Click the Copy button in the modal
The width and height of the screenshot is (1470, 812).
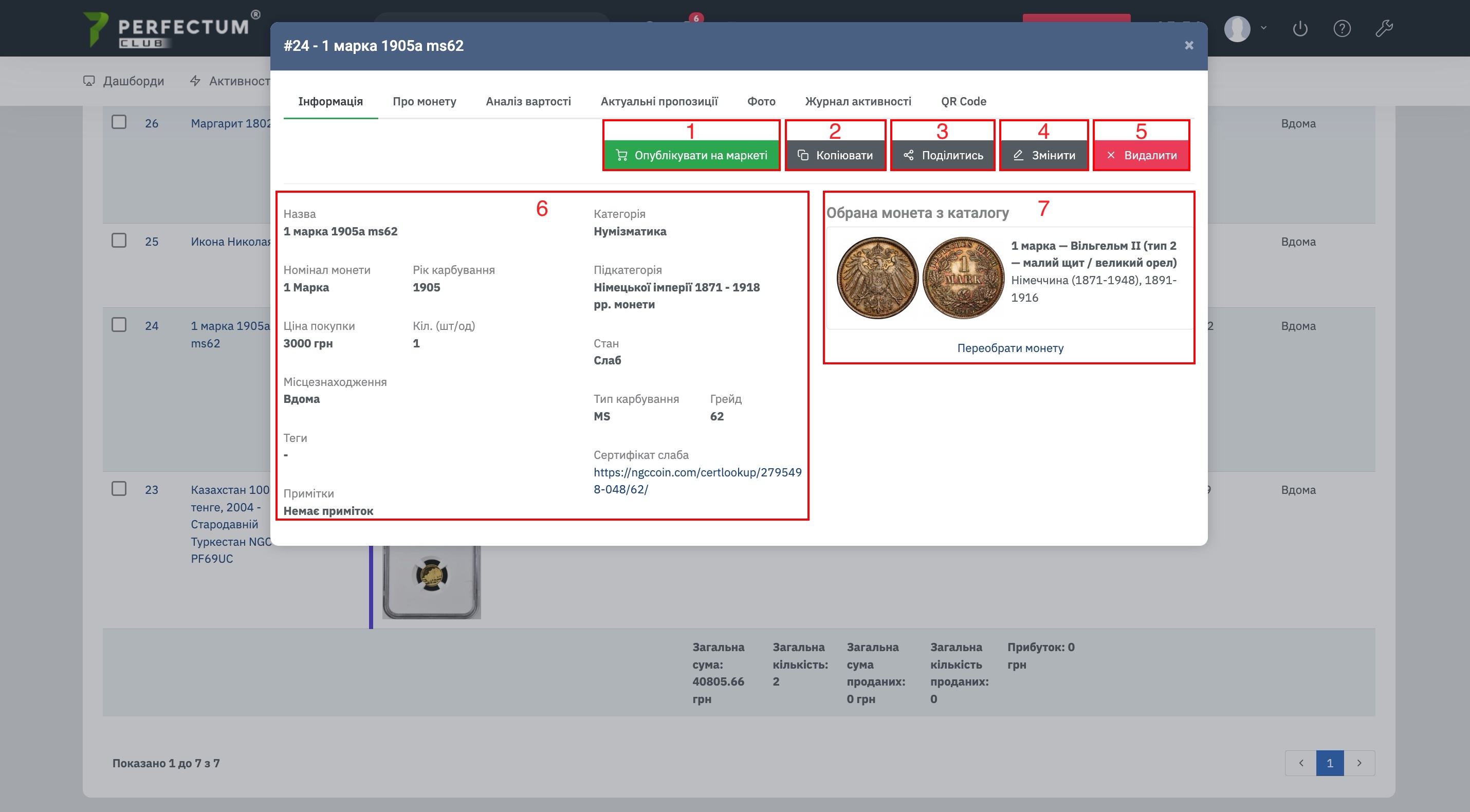pos(835,155)
